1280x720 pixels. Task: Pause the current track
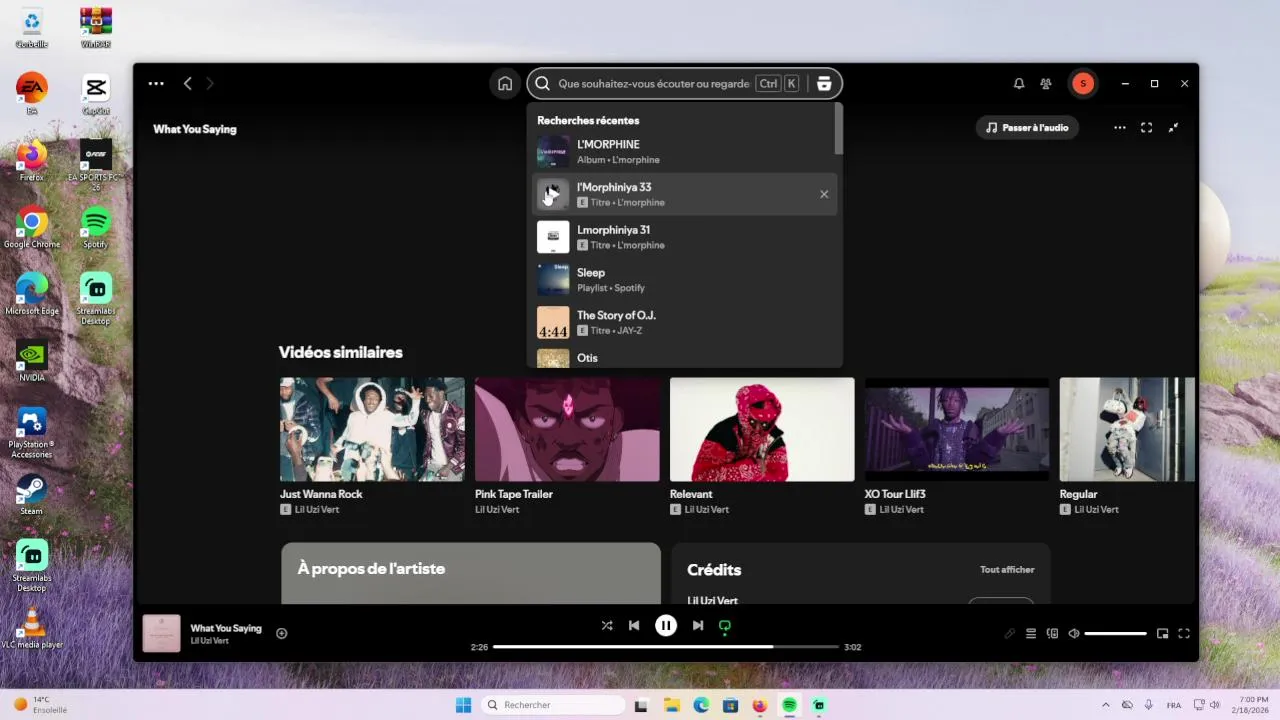pyautogui.click(x=666, y=626)
